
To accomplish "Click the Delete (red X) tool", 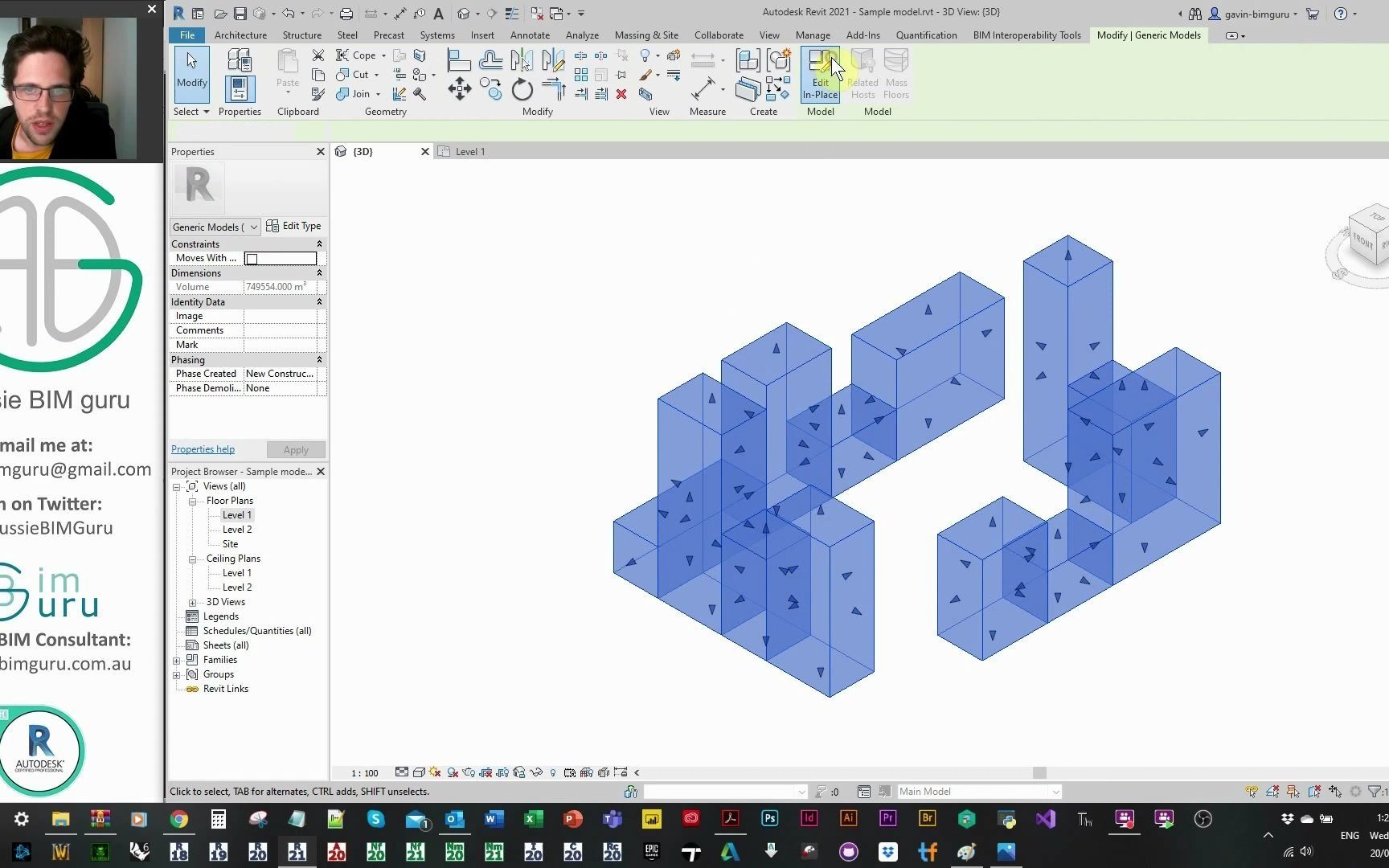I will click(621, 95).
